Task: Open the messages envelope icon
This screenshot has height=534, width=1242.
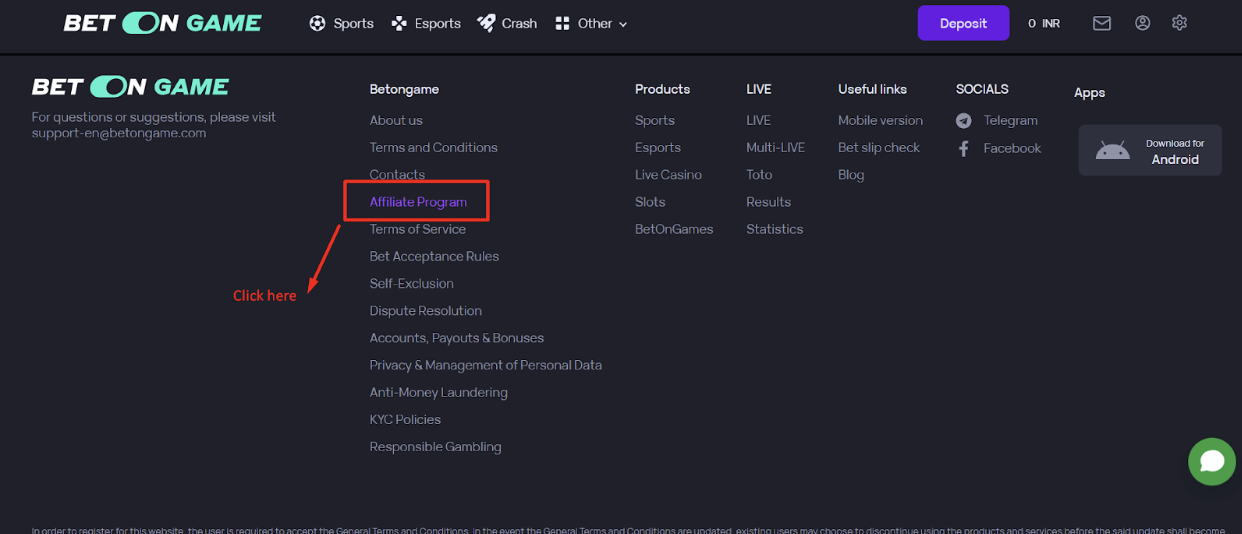Action: [x=1102, y=23]
